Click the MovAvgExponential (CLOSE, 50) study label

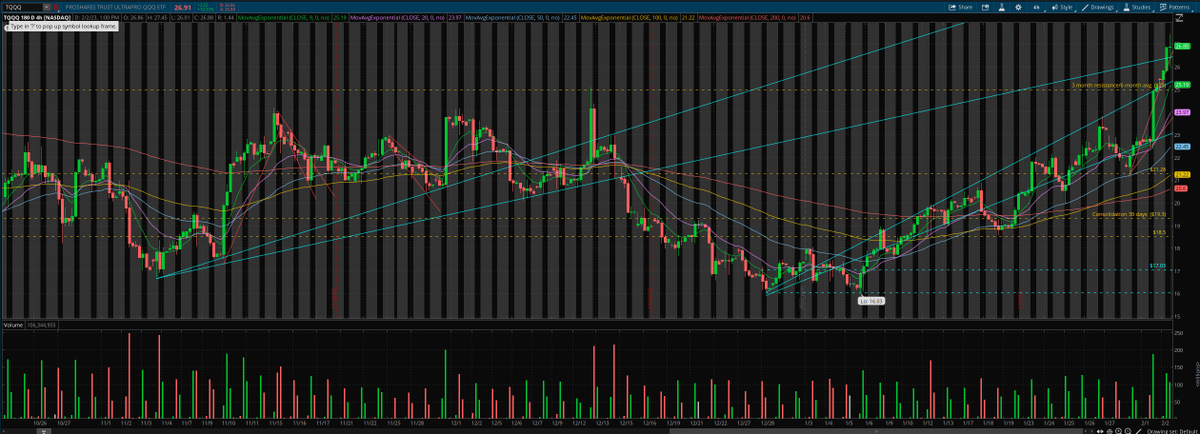tap(512, 17)
